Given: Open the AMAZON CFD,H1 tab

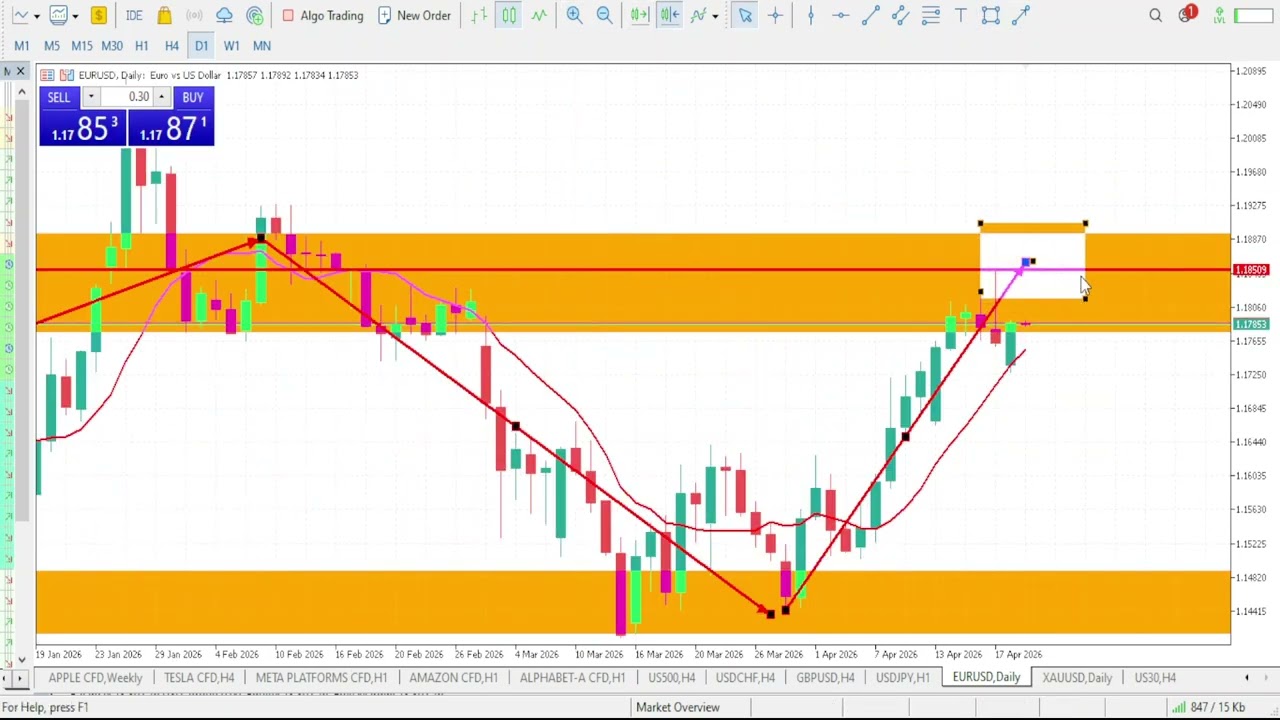Looking at the screenshot, I should pyautogui.click(x=453, y=677).
